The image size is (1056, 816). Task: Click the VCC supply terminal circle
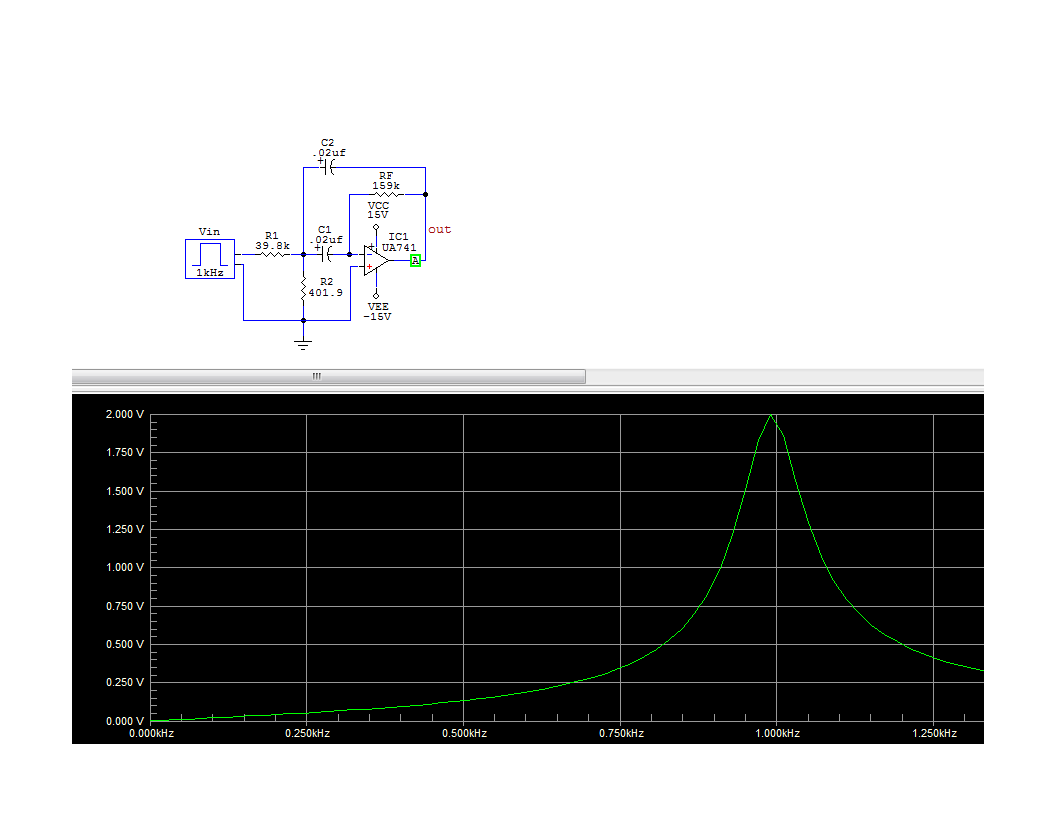(376, 227)
